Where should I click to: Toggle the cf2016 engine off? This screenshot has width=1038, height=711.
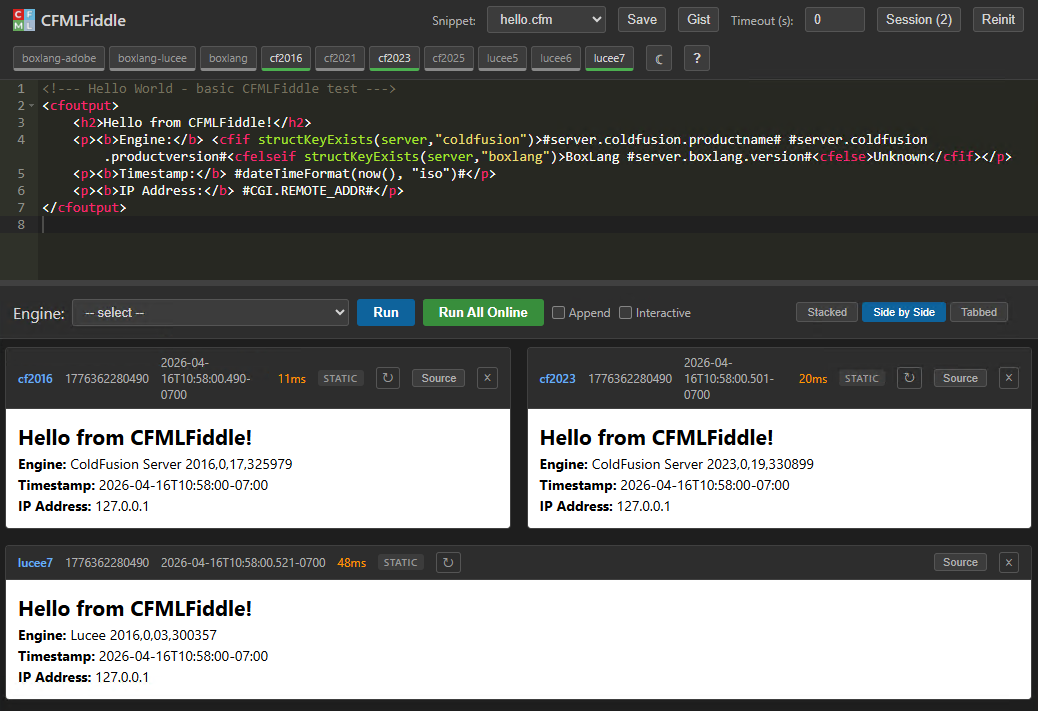[x=286, y=58]
